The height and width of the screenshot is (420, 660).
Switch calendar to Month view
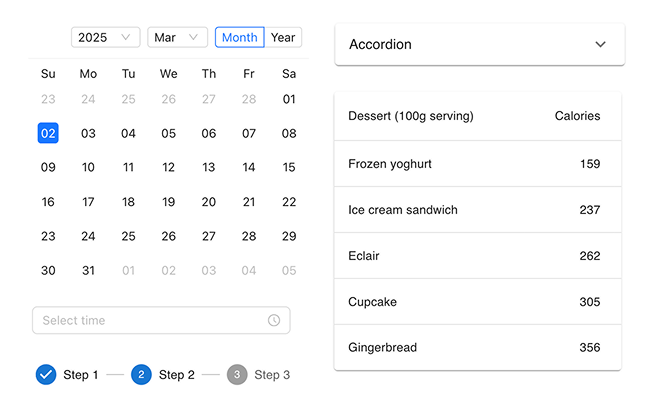point(240,37)
